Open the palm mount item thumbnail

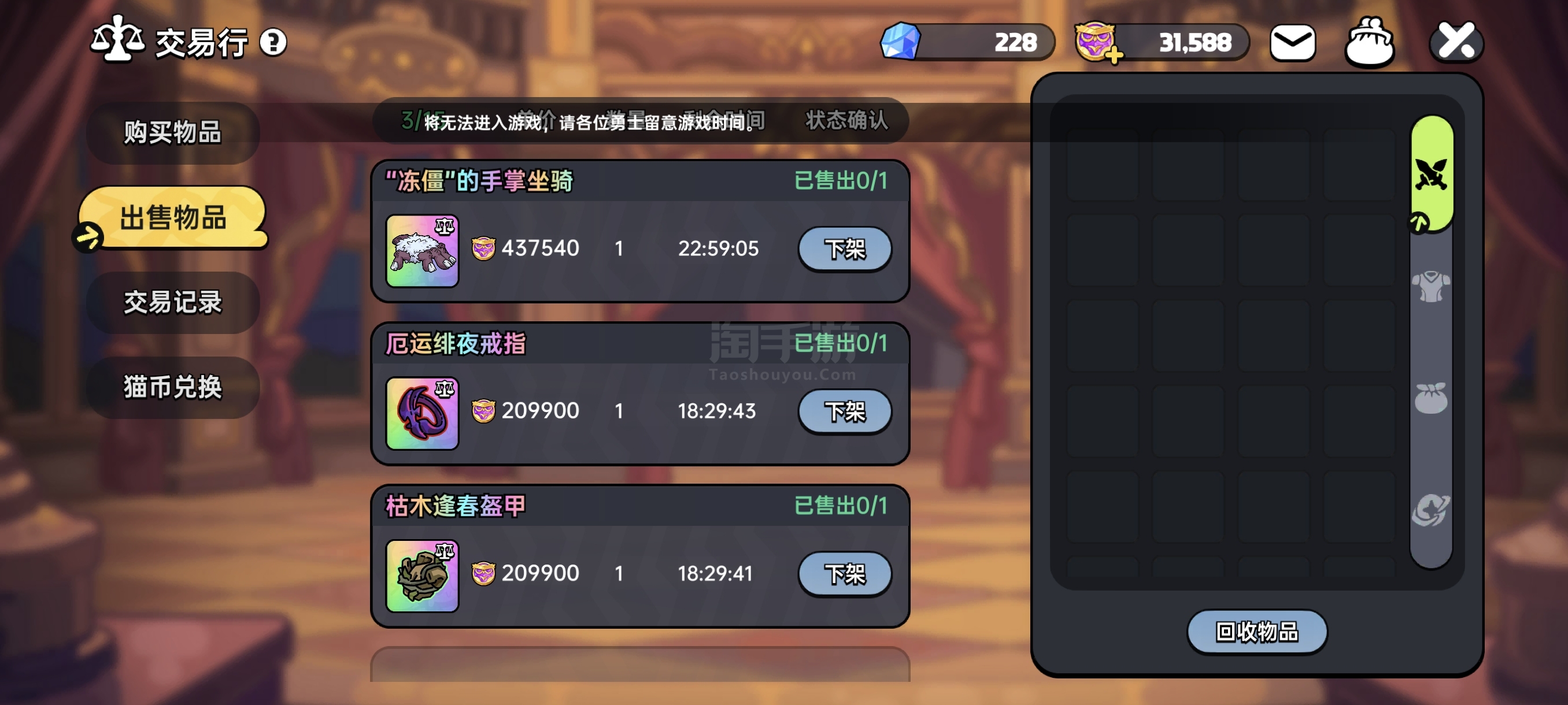pos(422,250)
